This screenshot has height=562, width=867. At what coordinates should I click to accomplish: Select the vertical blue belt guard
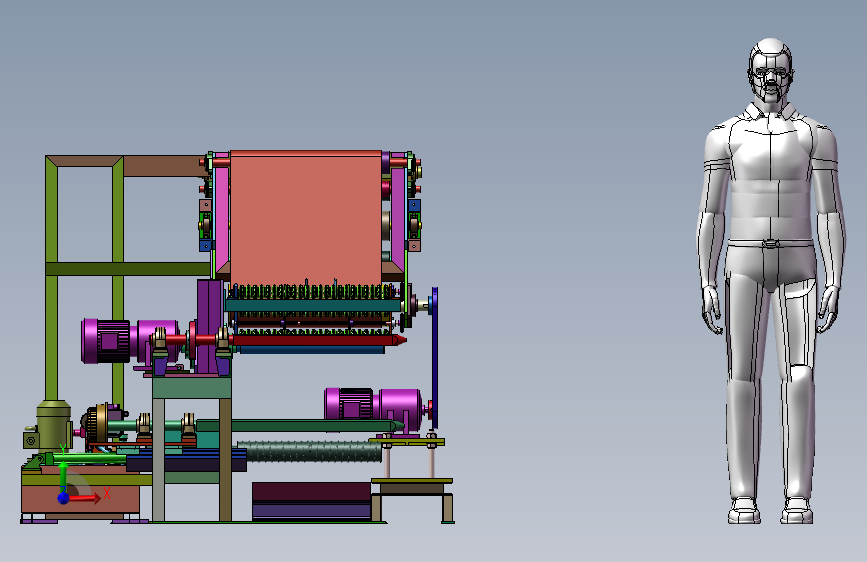coord(435,358)
